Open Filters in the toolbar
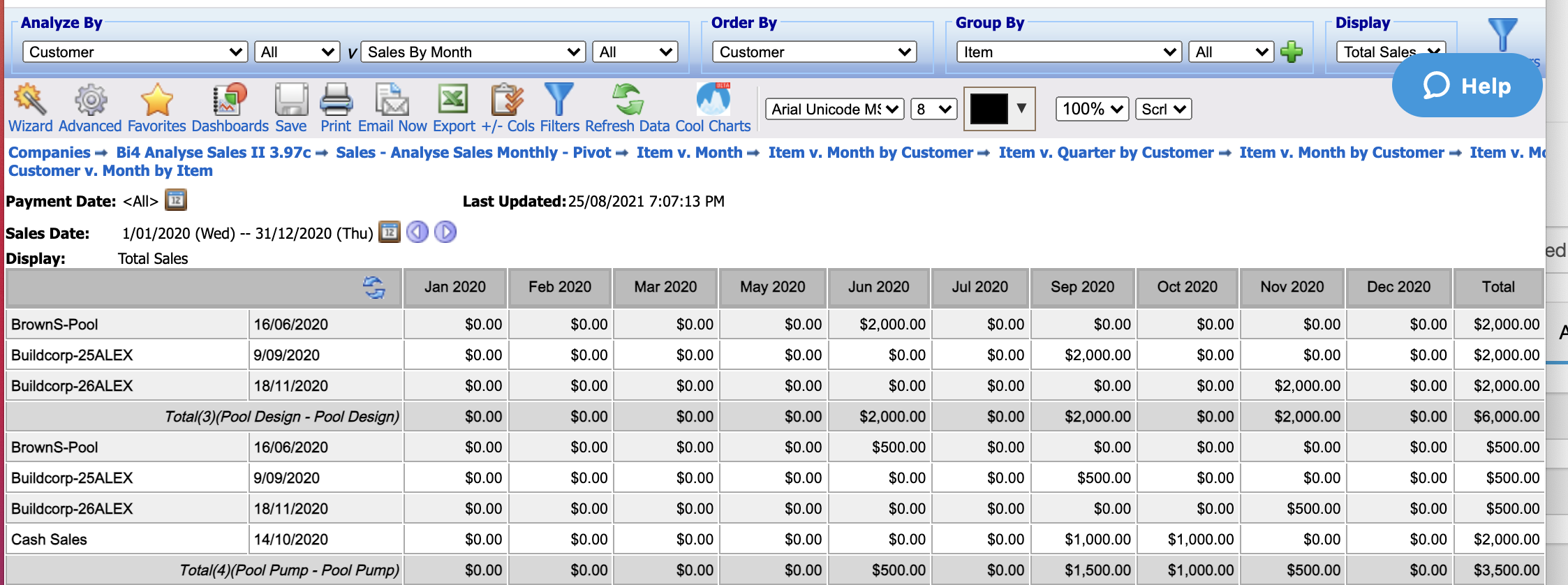Screen dimensions: 1568x585 (x=559, y=108)
